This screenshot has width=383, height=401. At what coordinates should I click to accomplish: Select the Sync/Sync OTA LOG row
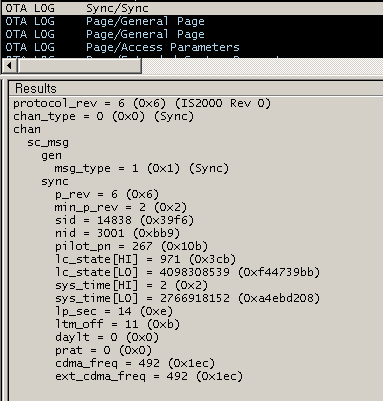[193, 8]
